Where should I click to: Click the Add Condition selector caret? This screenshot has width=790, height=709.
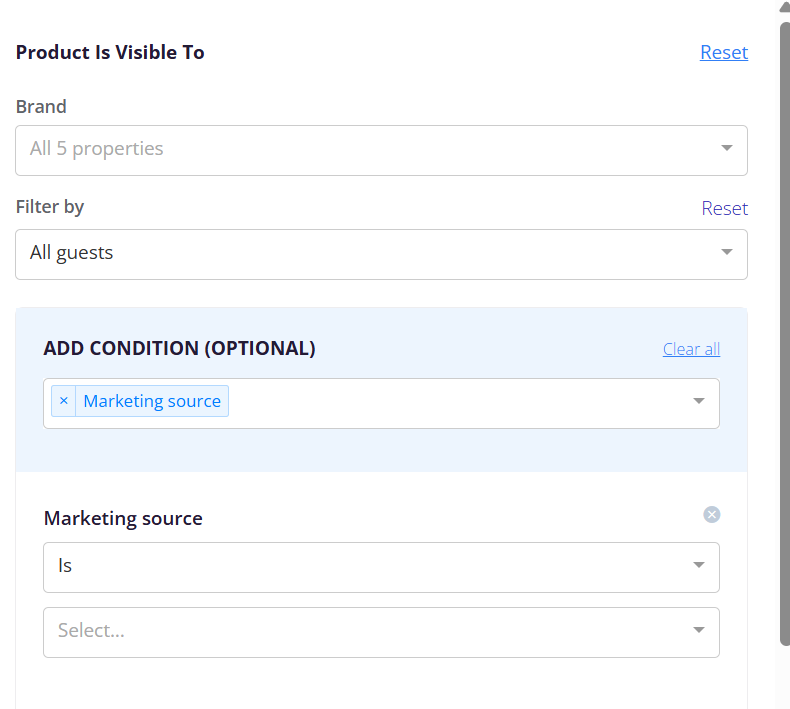698,401
